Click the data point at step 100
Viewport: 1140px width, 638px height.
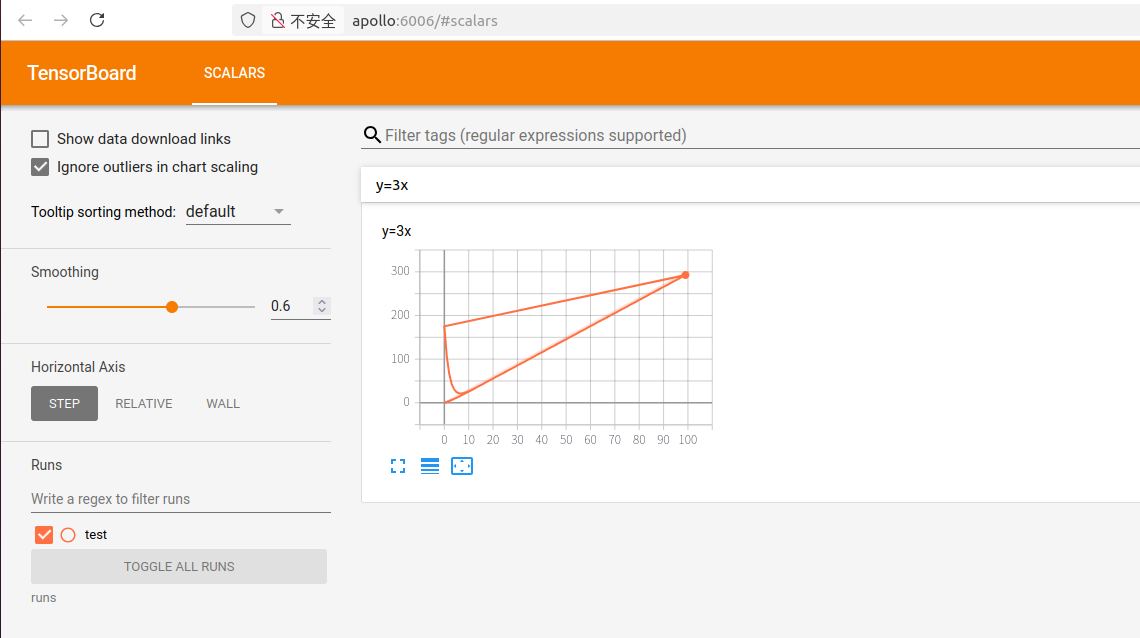685,275
